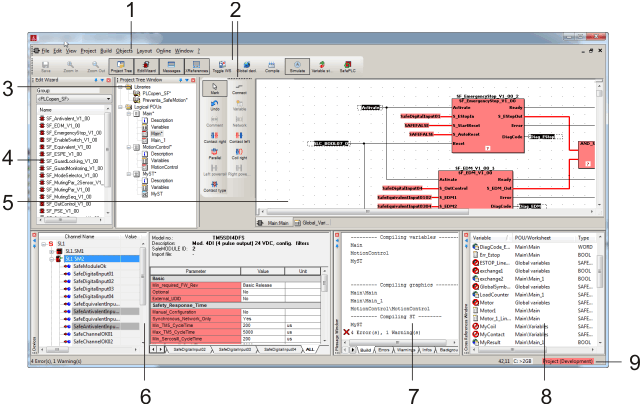Click the Max_TM5_CycleTime value 5000
The image size is (644, 406).
coord(263,332)
